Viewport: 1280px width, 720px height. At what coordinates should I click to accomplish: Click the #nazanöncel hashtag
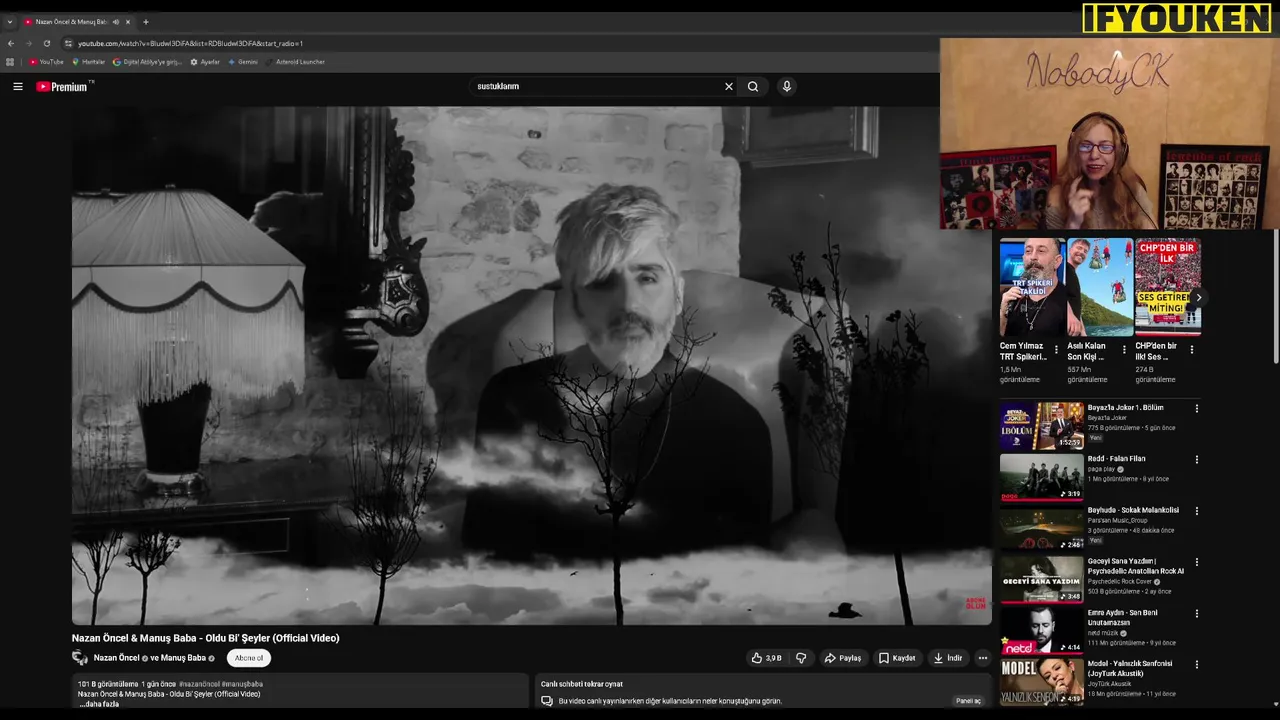pyautogui.click(x=199, y=684)
